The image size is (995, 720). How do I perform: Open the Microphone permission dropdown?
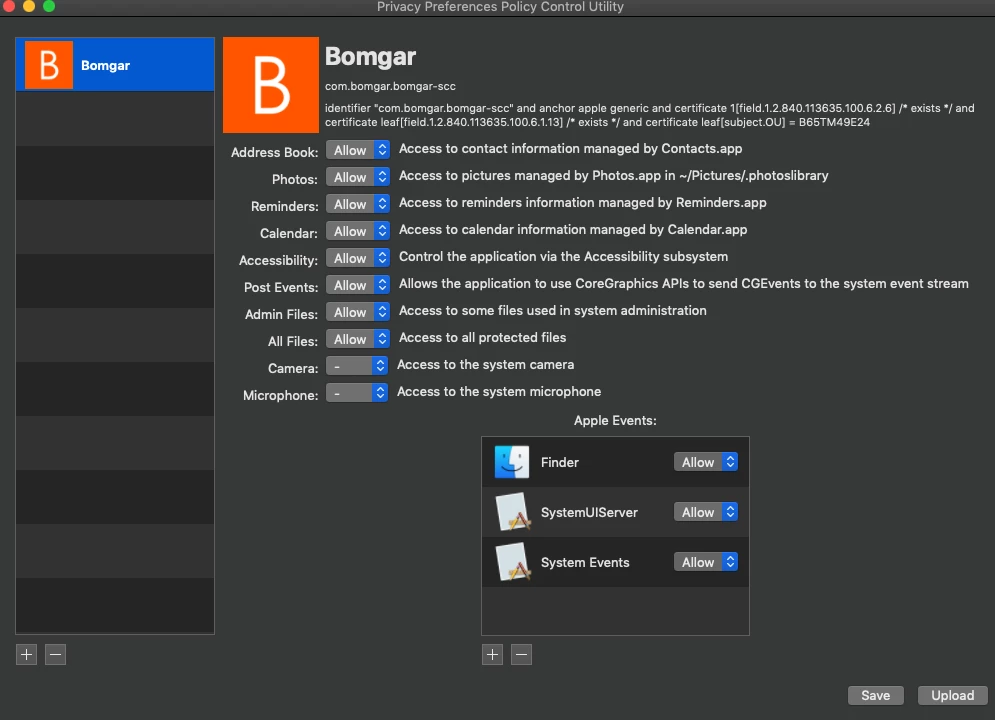[x=357, y=393]
